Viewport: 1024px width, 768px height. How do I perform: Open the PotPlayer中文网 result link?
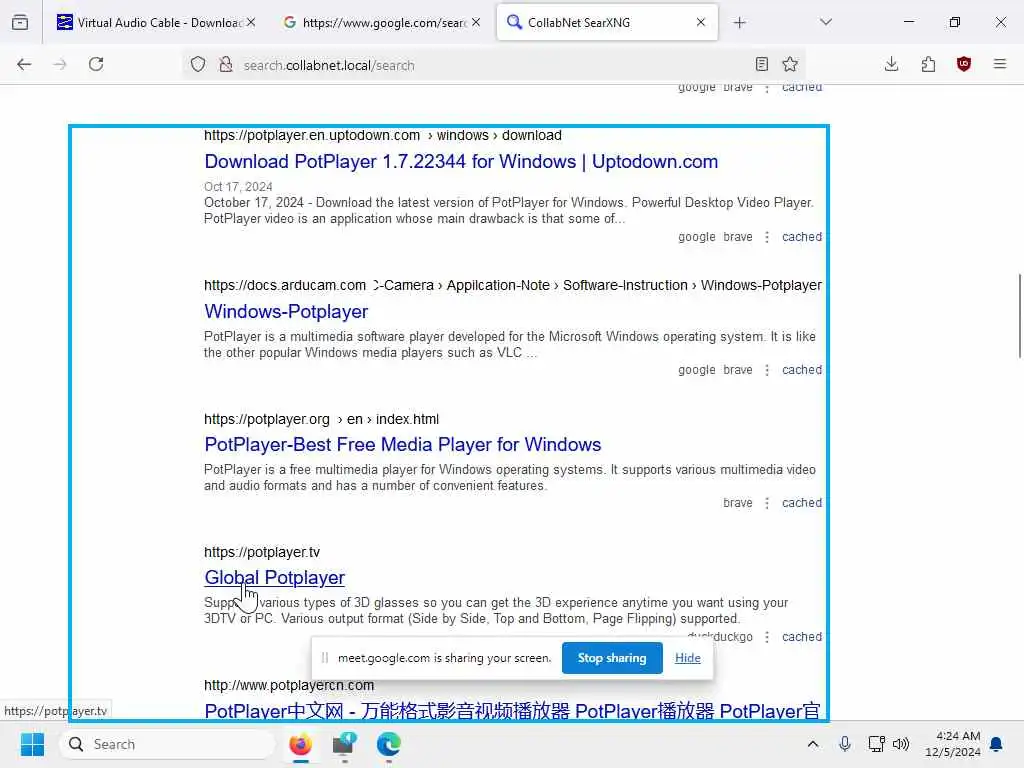(x=512, y=711)
